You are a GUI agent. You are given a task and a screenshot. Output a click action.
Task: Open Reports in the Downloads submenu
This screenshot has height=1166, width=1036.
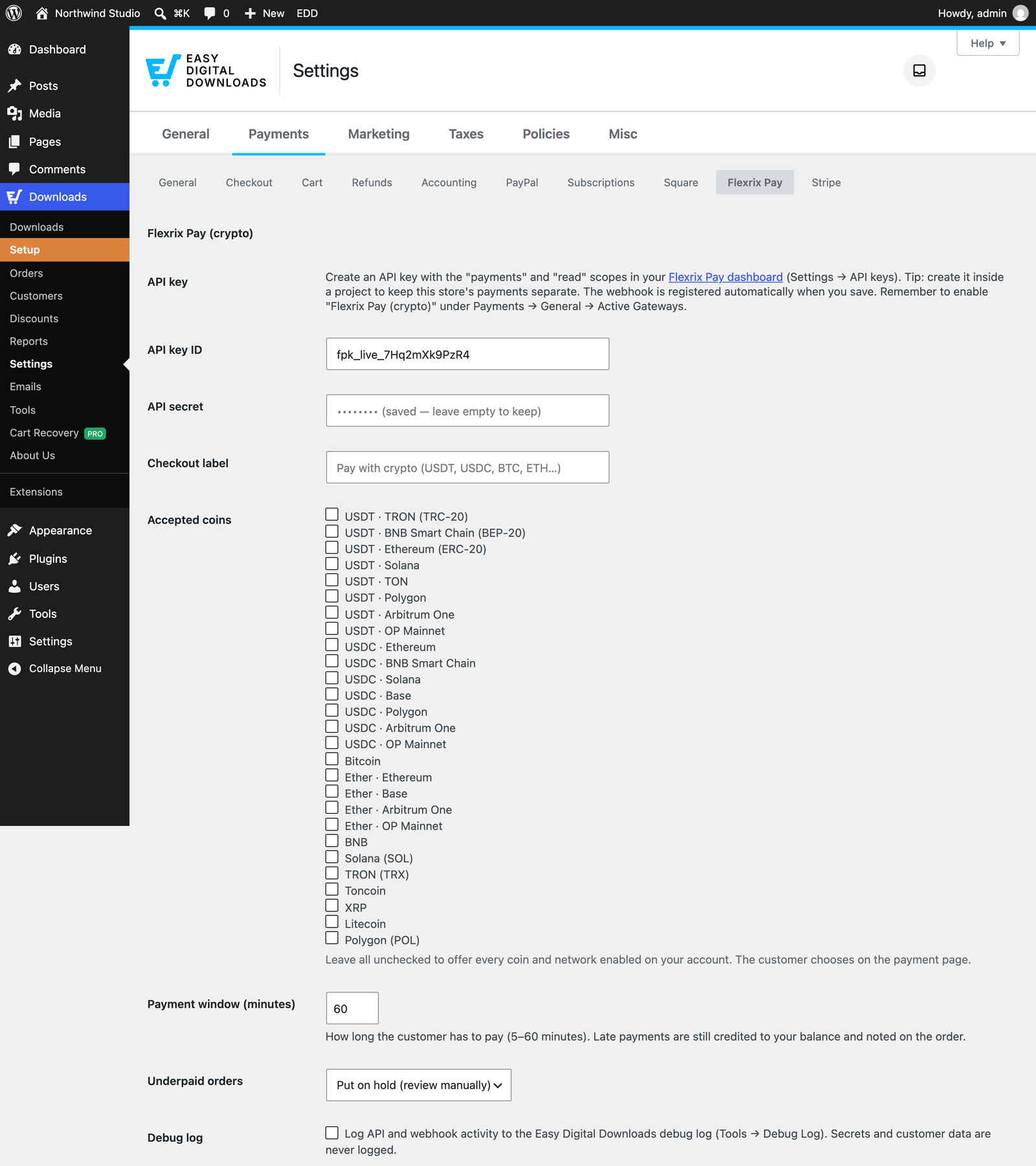pyautogui.click(x=29, y=341)
